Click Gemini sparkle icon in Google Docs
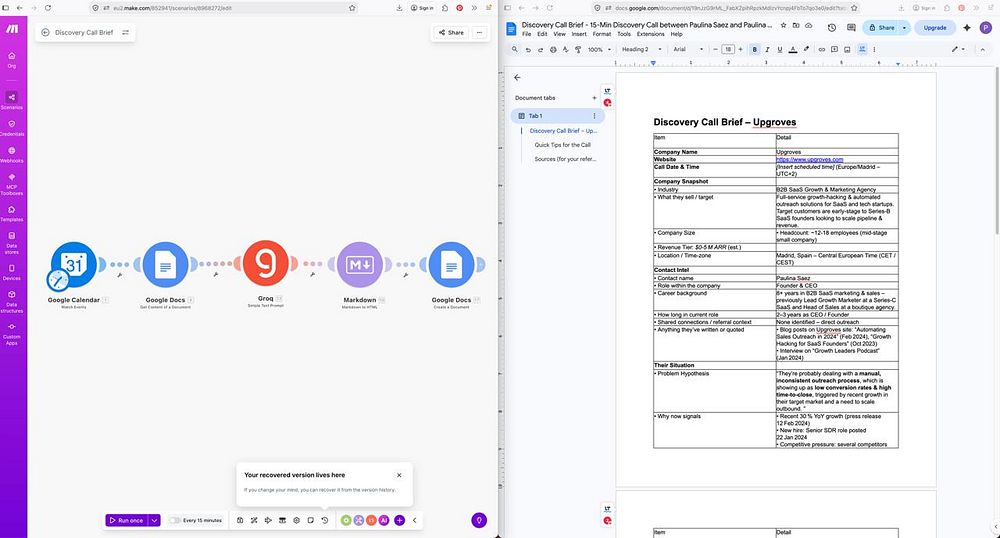 coord(967,27)
